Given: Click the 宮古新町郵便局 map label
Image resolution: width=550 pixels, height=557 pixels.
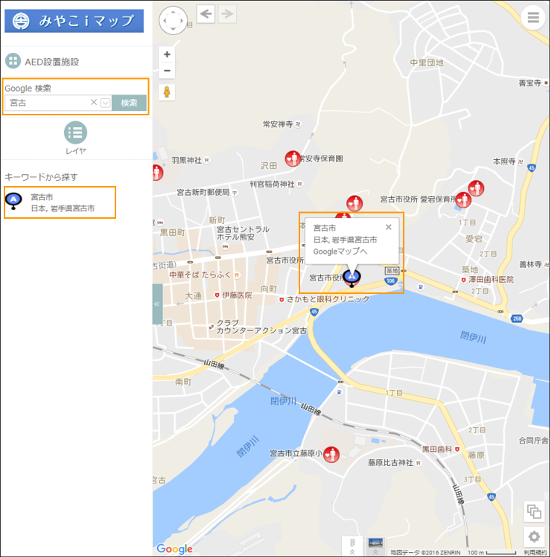Looking at the screenshot, I should point(203,193).
